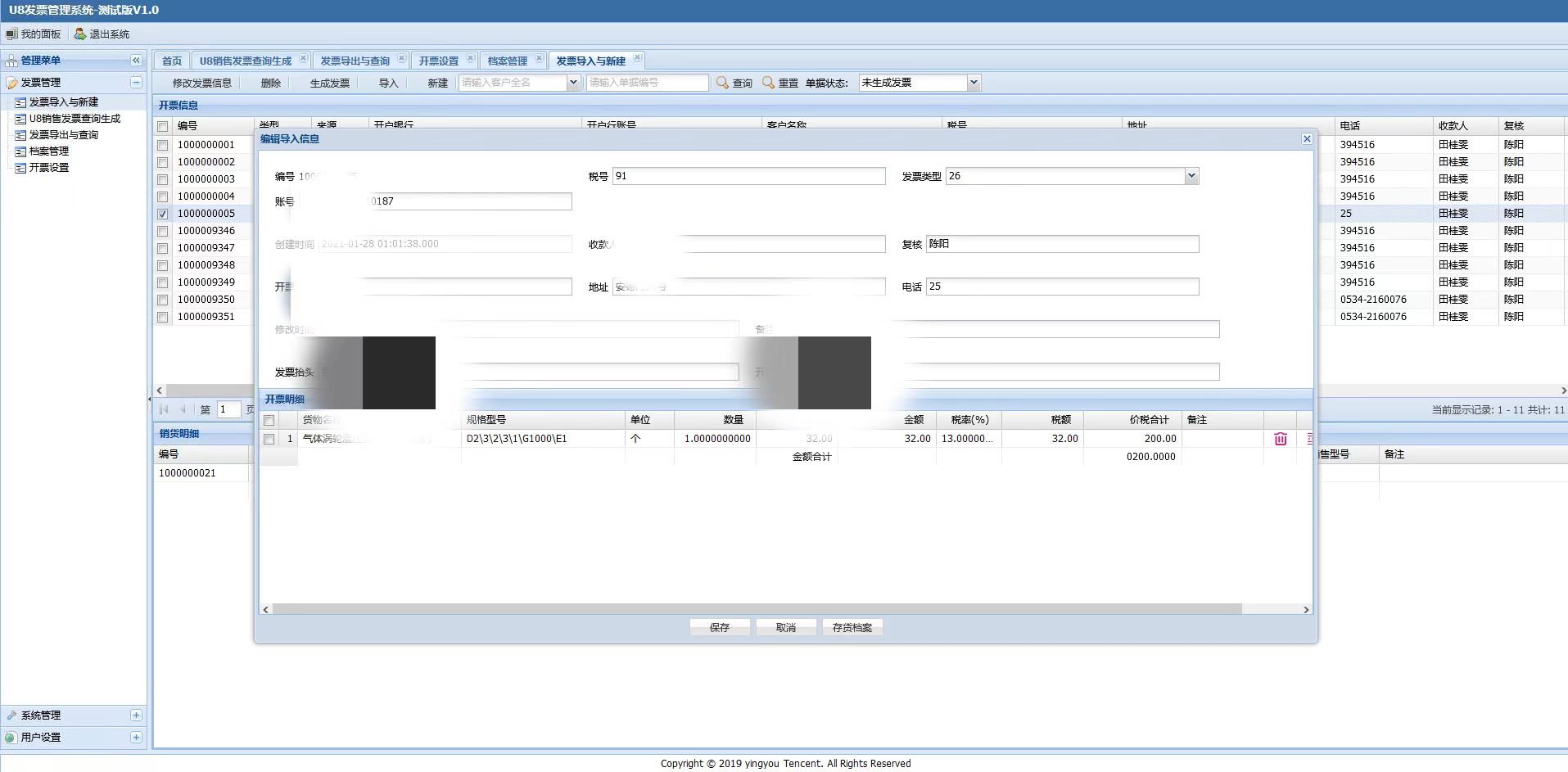The height and width of the screenshot is (772, 1568).
Task: Switch to 档案管理 tab
Action: (508, 61)
